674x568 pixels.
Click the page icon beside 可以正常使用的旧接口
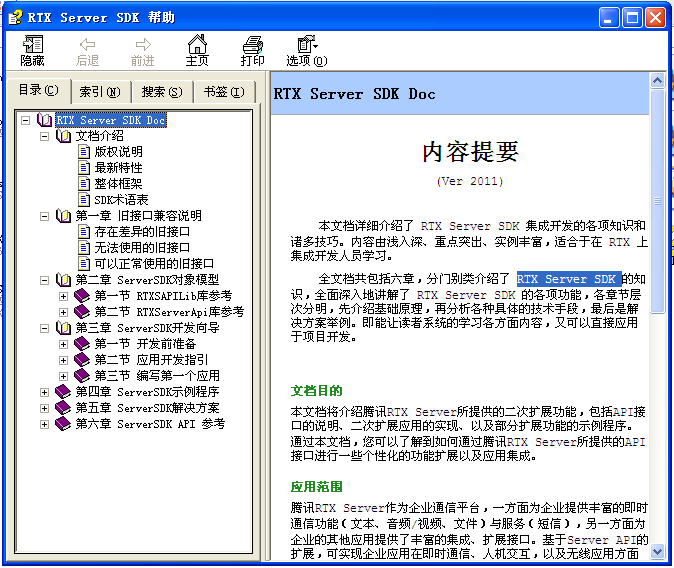point(84,264)
